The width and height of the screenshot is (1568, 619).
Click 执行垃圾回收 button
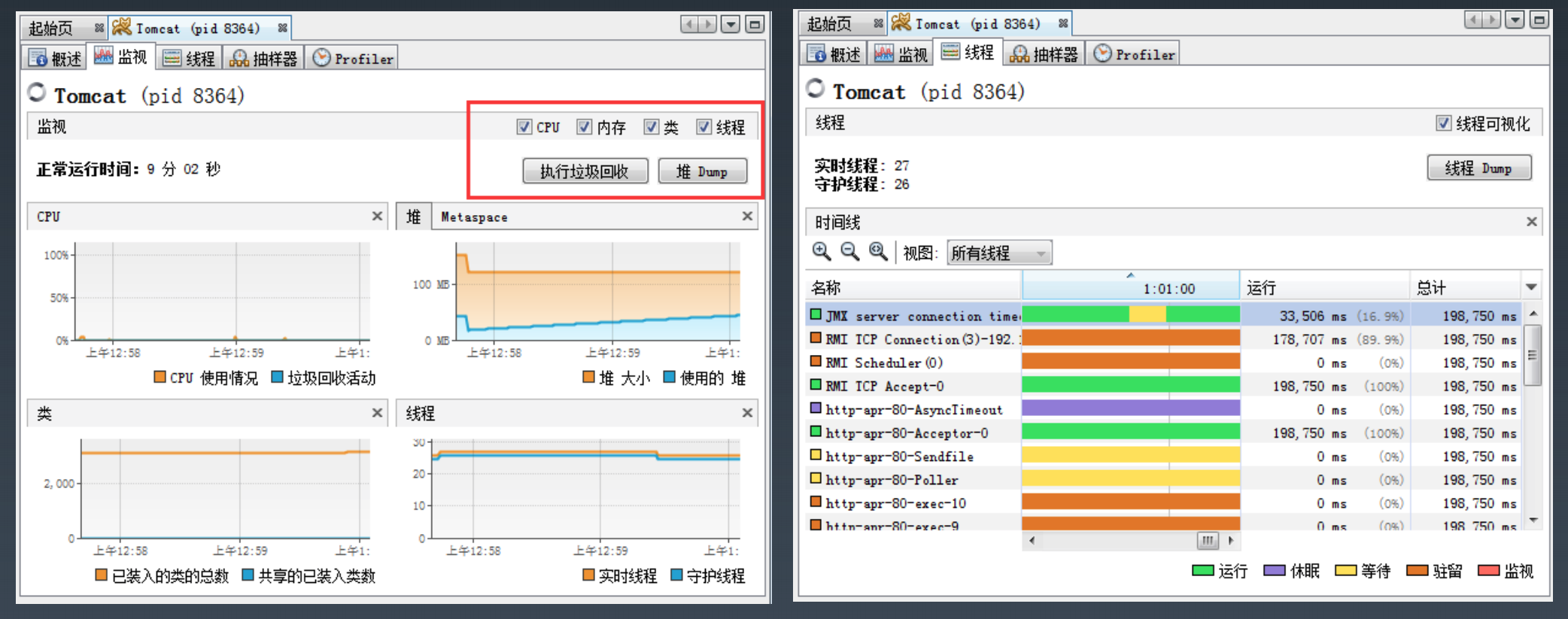(585, 171)
